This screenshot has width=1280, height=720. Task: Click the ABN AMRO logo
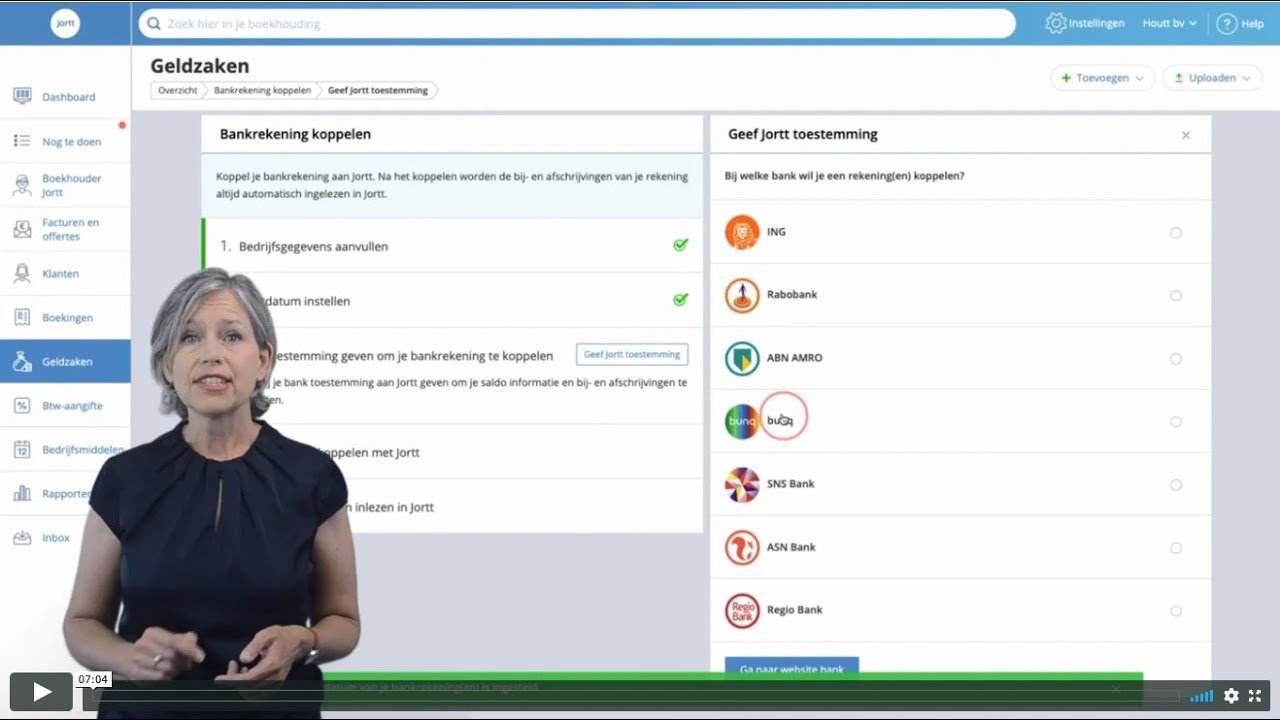[742, 358]
